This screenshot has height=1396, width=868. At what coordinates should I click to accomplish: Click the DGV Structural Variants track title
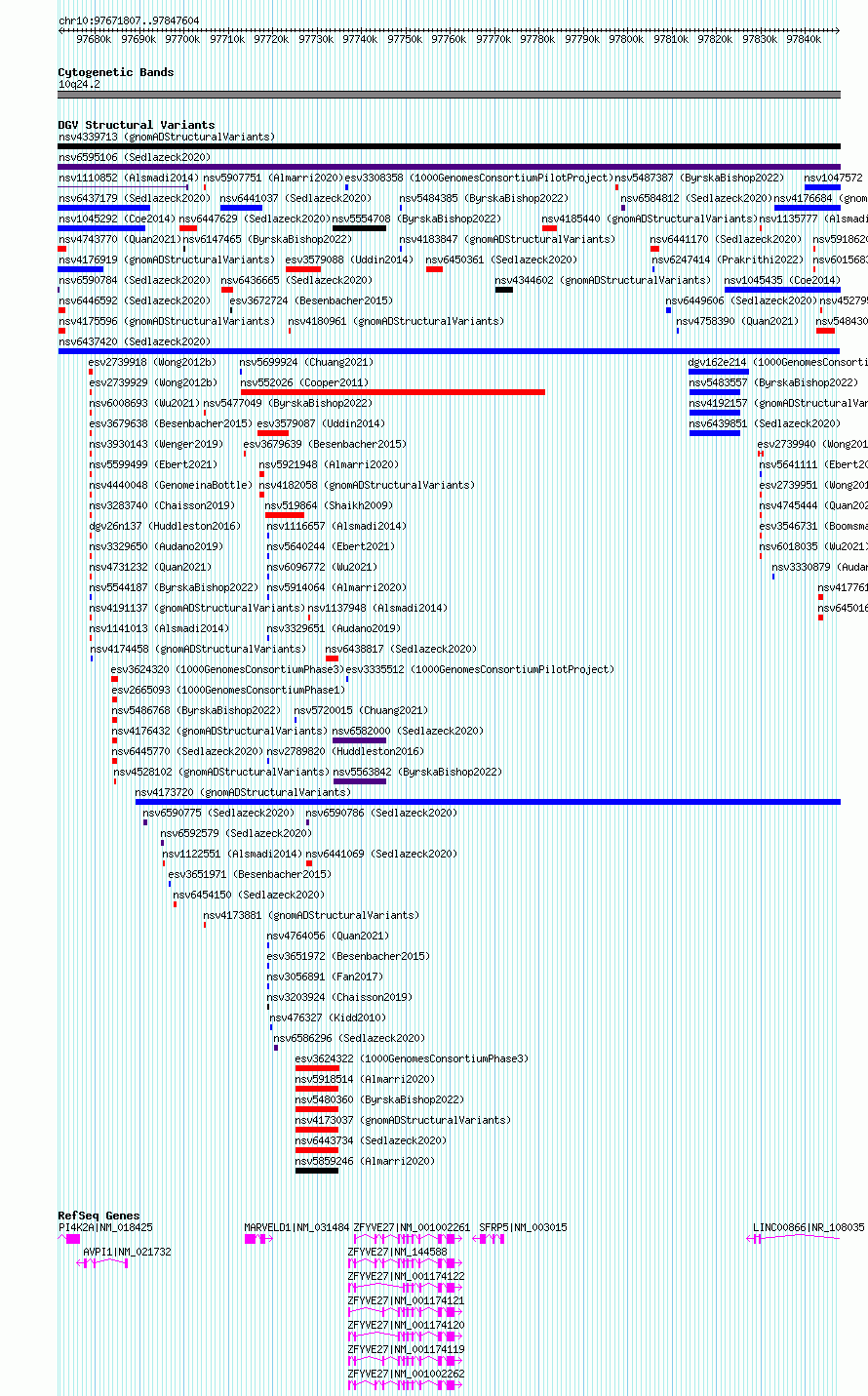pos(137,125)
